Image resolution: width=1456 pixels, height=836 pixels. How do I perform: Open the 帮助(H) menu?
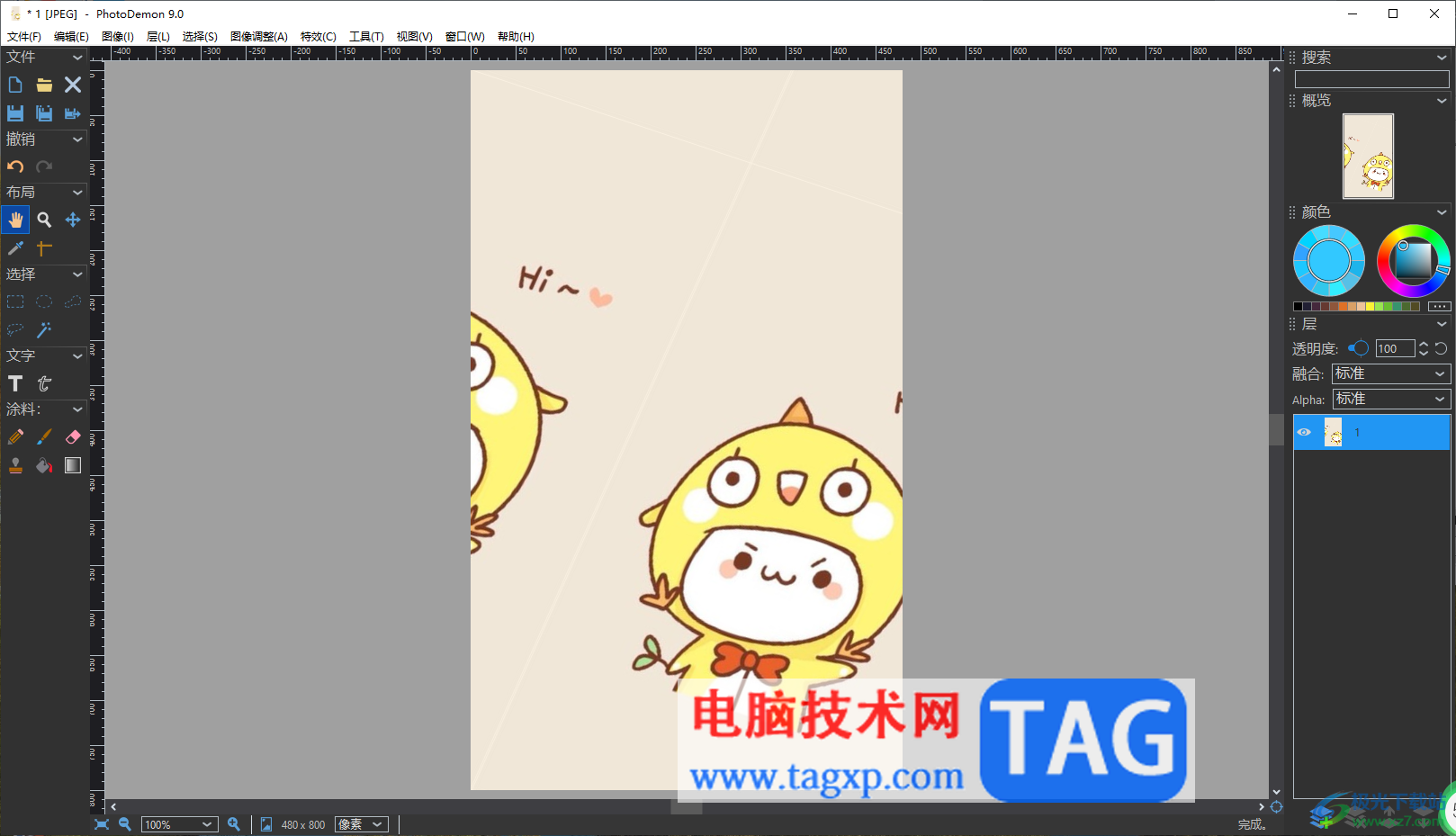coord(516,37)
